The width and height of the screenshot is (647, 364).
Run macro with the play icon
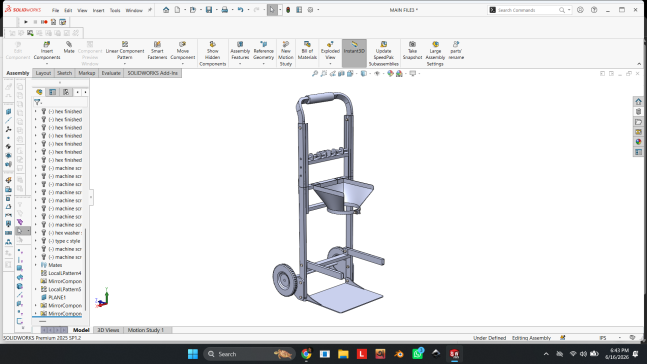[26, 22]
